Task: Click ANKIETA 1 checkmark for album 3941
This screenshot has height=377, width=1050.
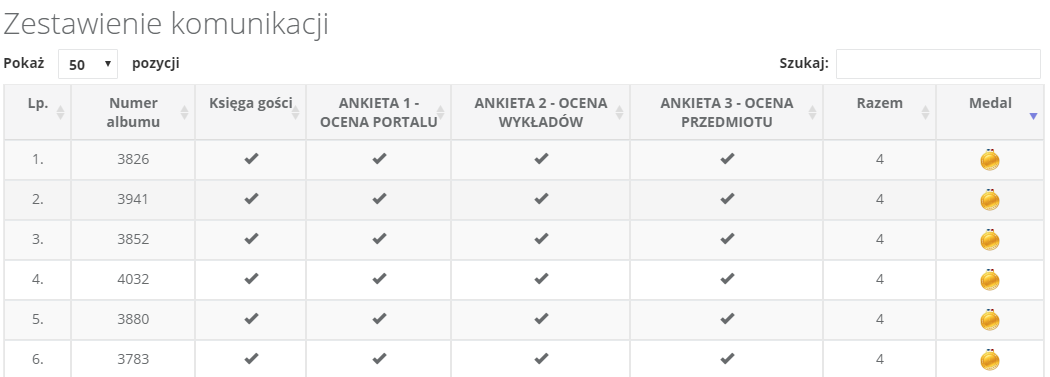Action: point(379,199)
